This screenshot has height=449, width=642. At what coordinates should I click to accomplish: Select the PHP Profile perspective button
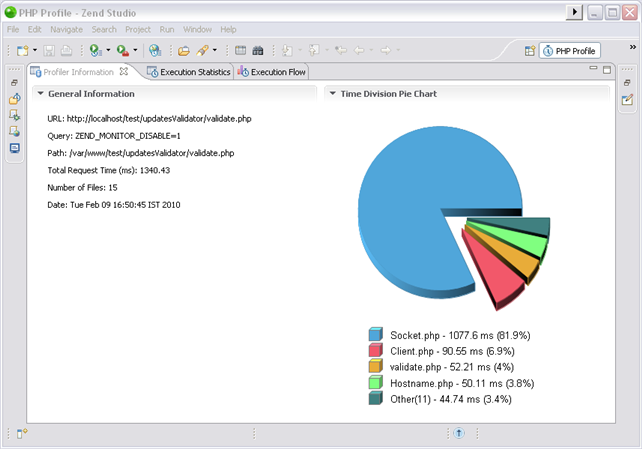coord(570,50)
